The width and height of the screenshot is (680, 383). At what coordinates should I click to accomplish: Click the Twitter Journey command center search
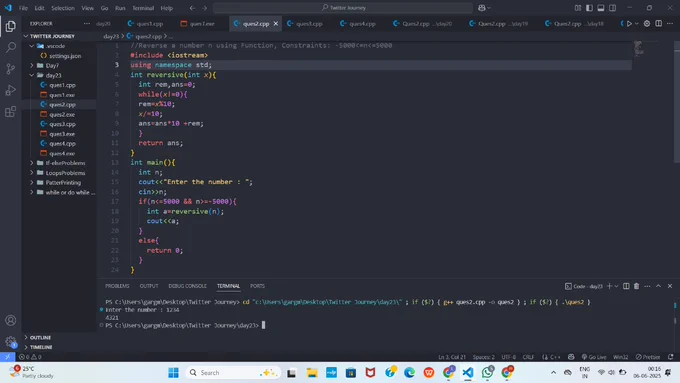[x=343, y=8]
